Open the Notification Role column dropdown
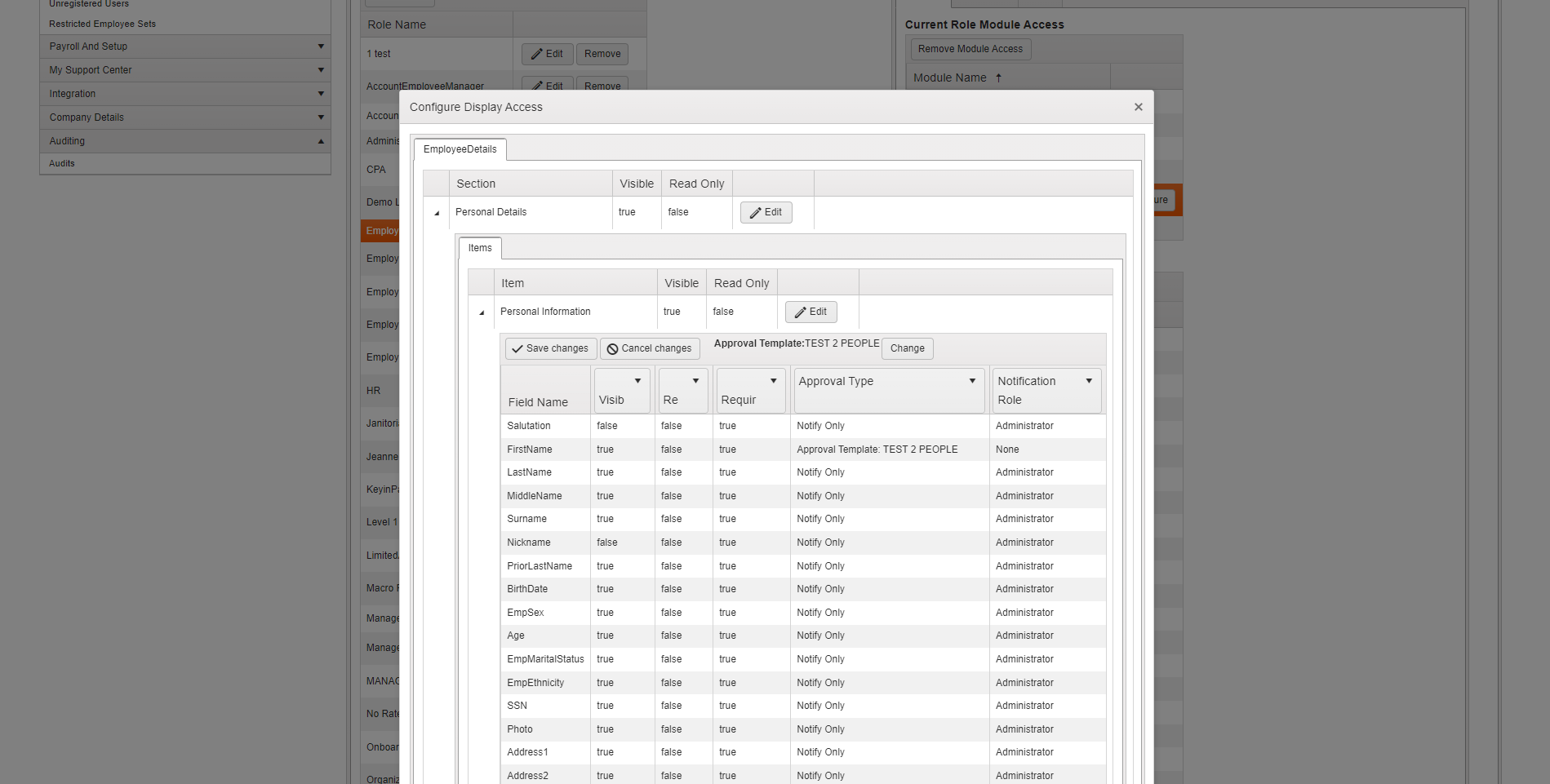 (1089, 381)
